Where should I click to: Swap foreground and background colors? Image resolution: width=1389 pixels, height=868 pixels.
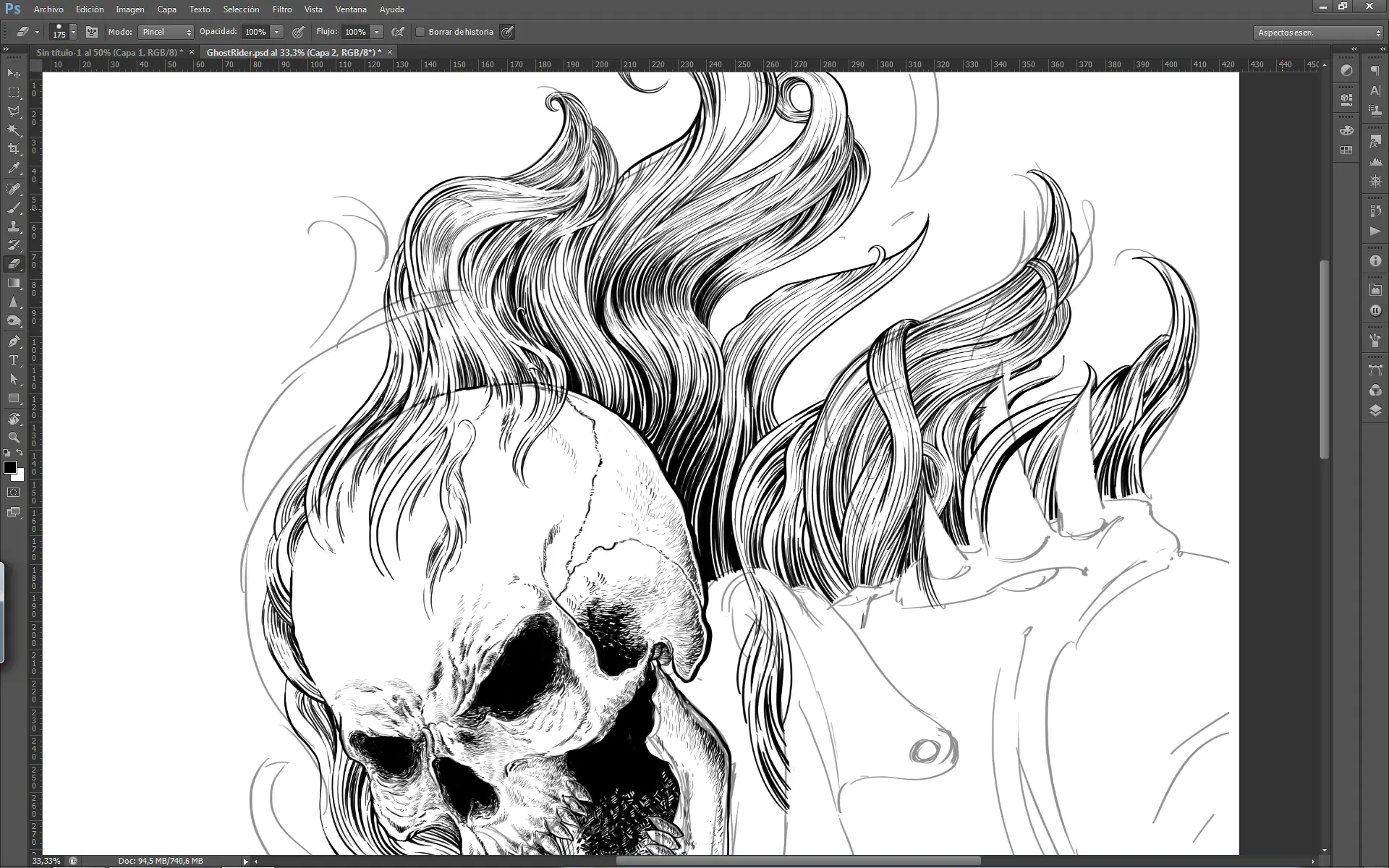[20, 453]
